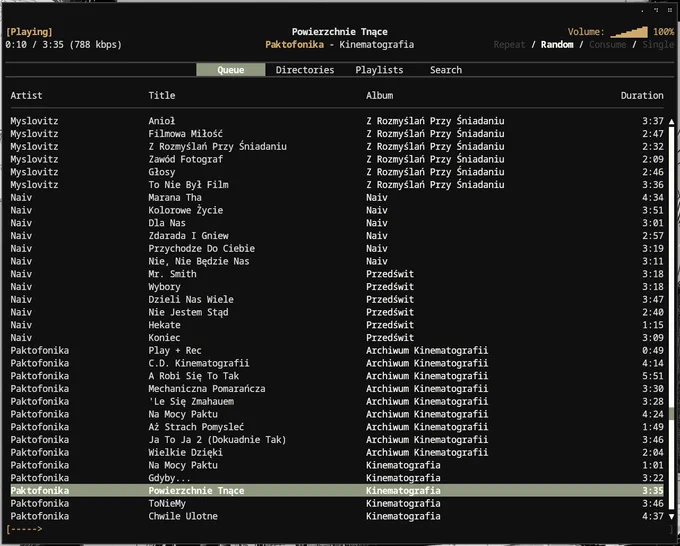Open the Playlists tab
Image resolution: width=680 pixels, height=546 pixels.
pyautogui.click(x=379, y=70)
